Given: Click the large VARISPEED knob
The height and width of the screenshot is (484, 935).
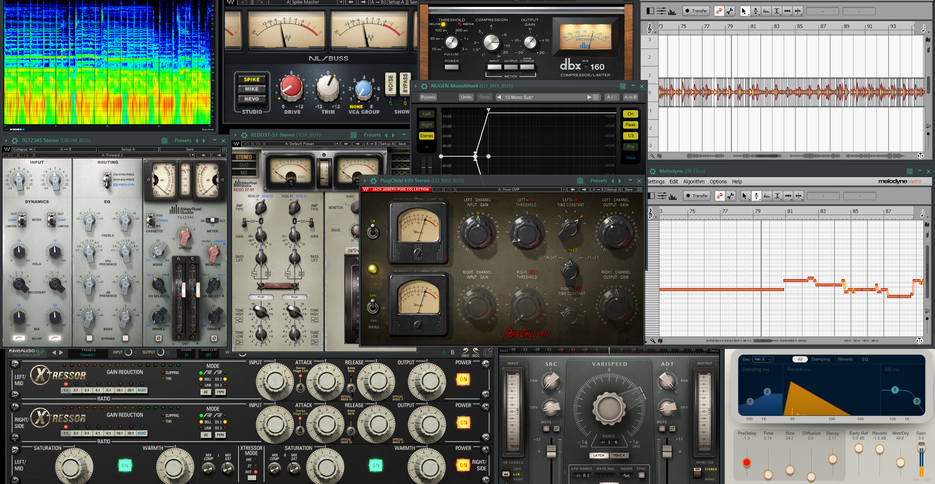Looking at the screenshot, I should (609, 408).
